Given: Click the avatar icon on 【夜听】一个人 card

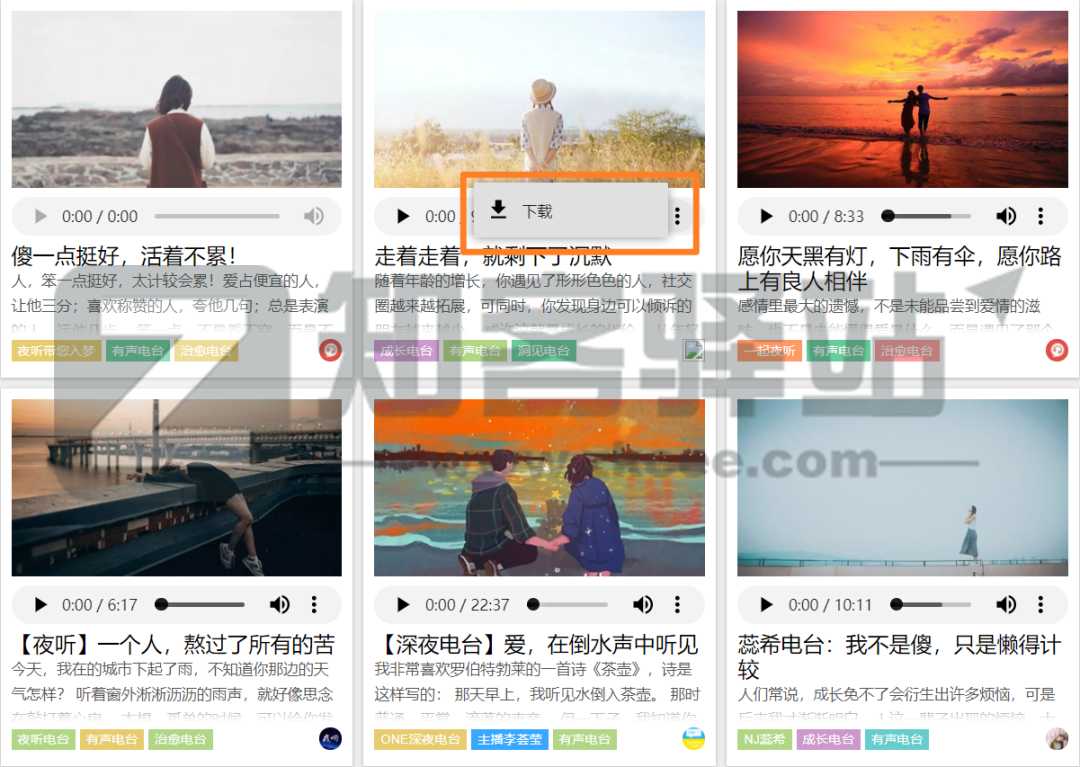Looking at the screenshot, I should click(x=330, y=739).
